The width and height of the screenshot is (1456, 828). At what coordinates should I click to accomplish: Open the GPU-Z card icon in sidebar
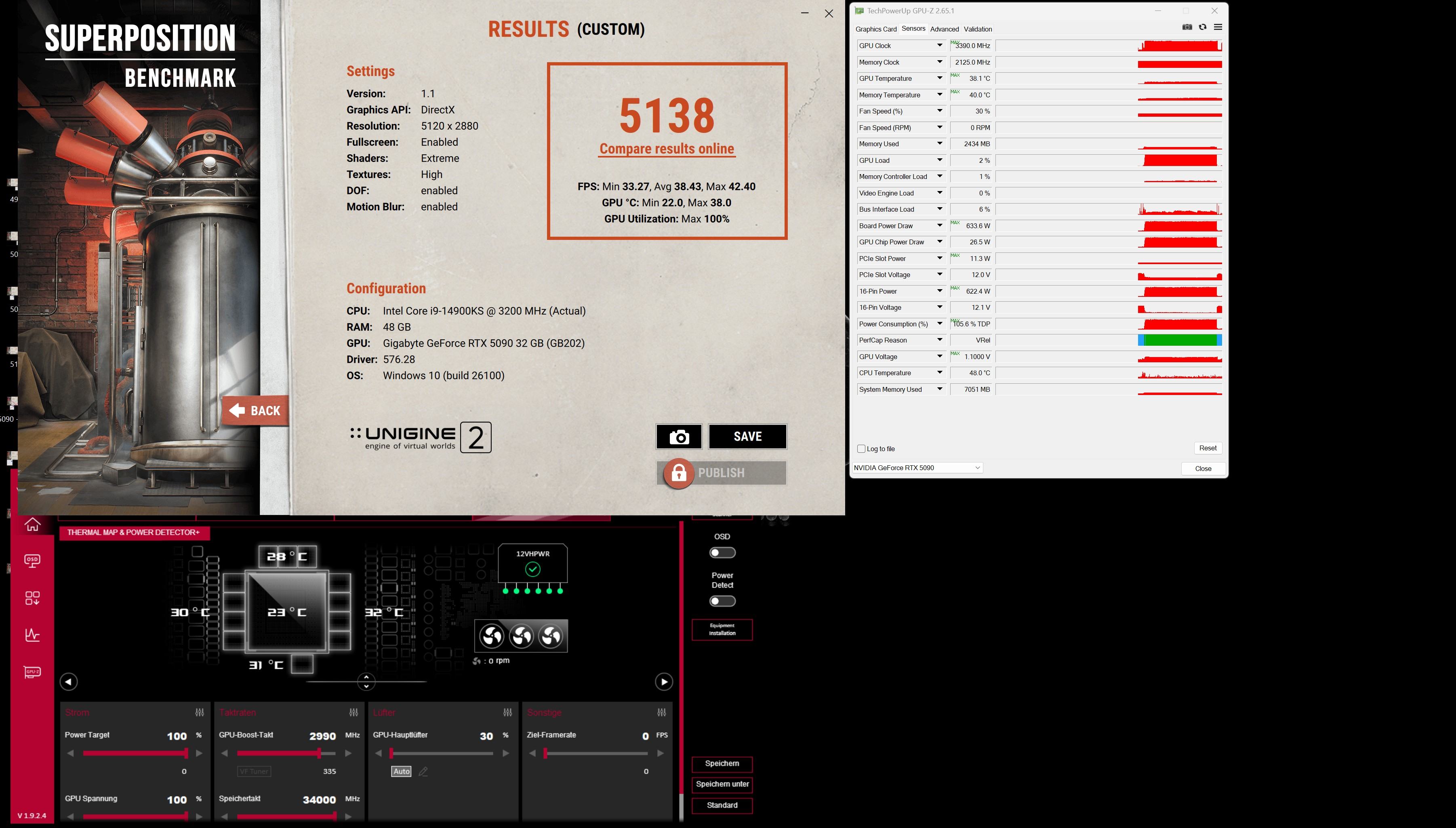[32, 672]
